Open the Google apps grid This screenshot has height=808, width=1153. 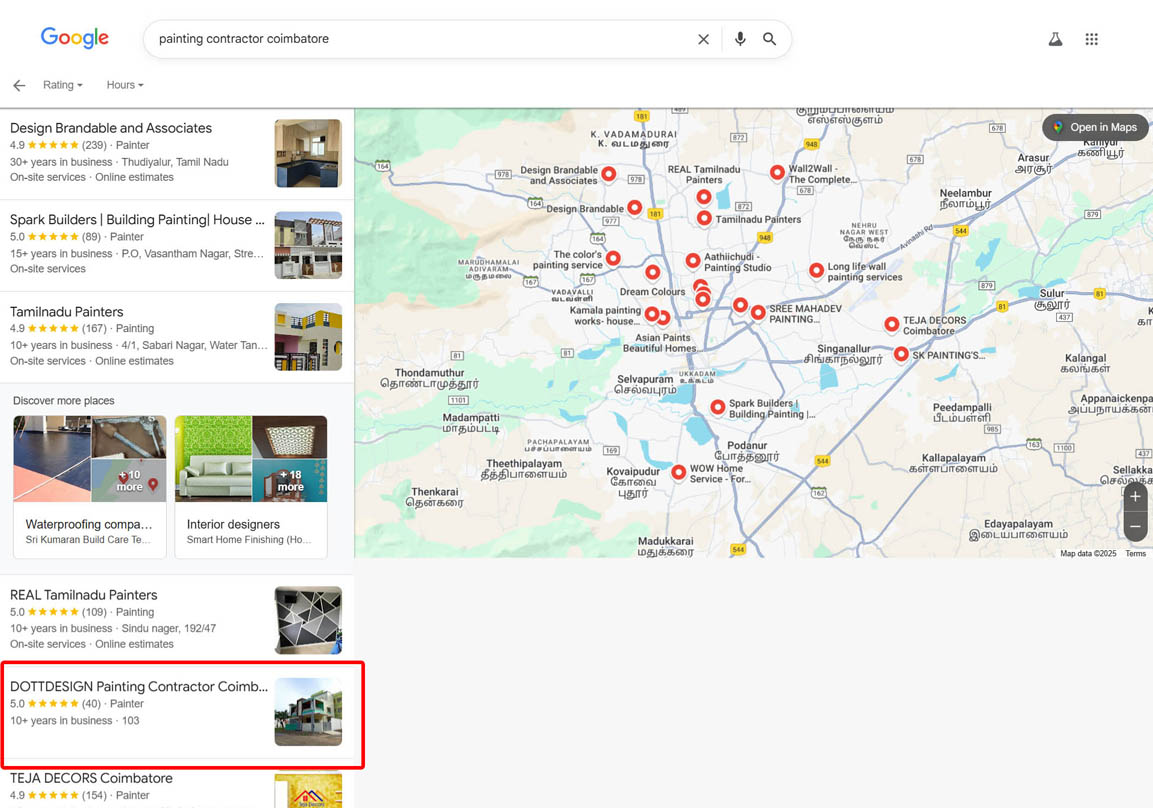pyautogui.click(x=1091, y=39)
